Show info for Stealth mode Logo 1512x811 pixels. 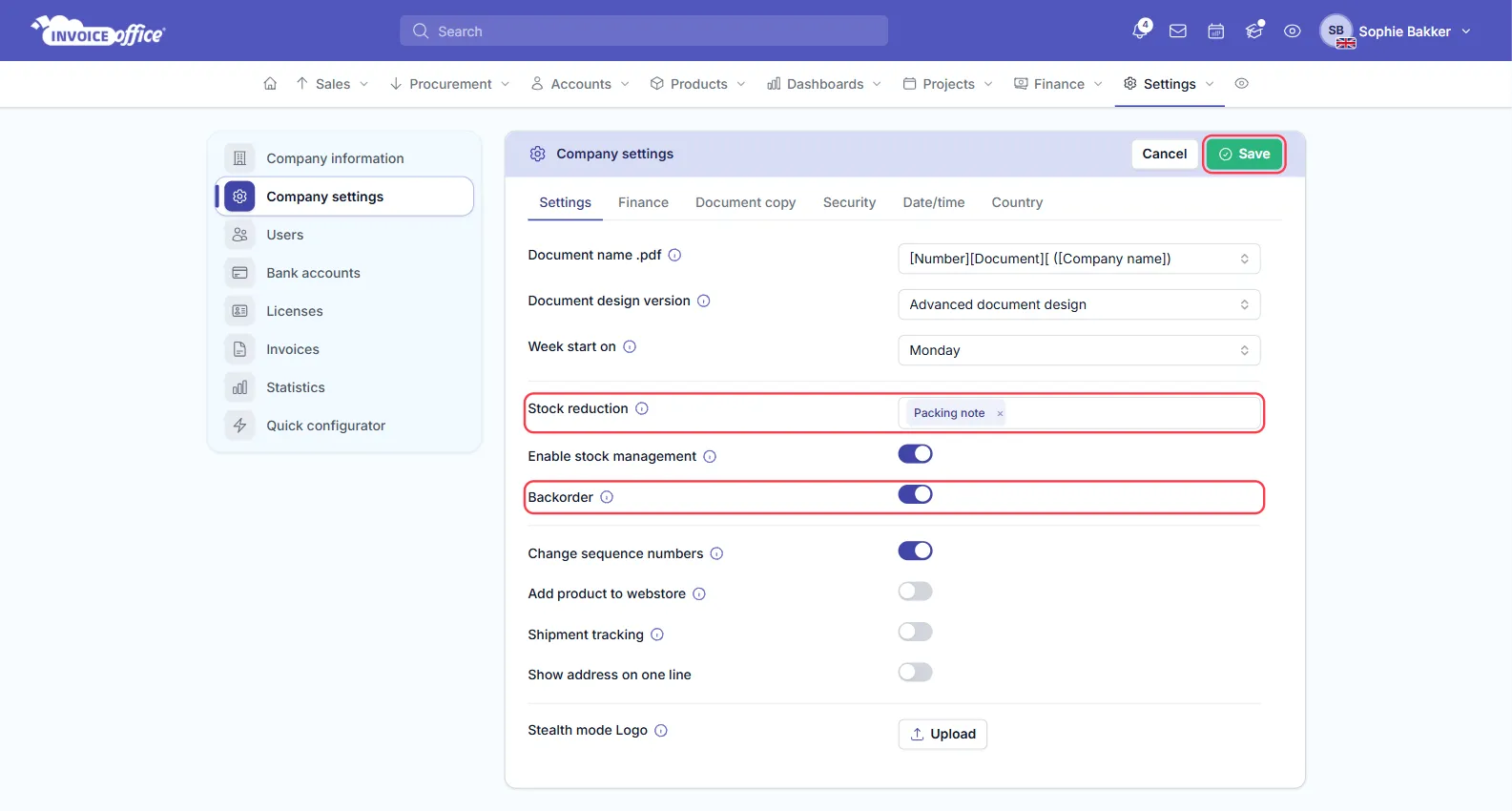point(661,730)
